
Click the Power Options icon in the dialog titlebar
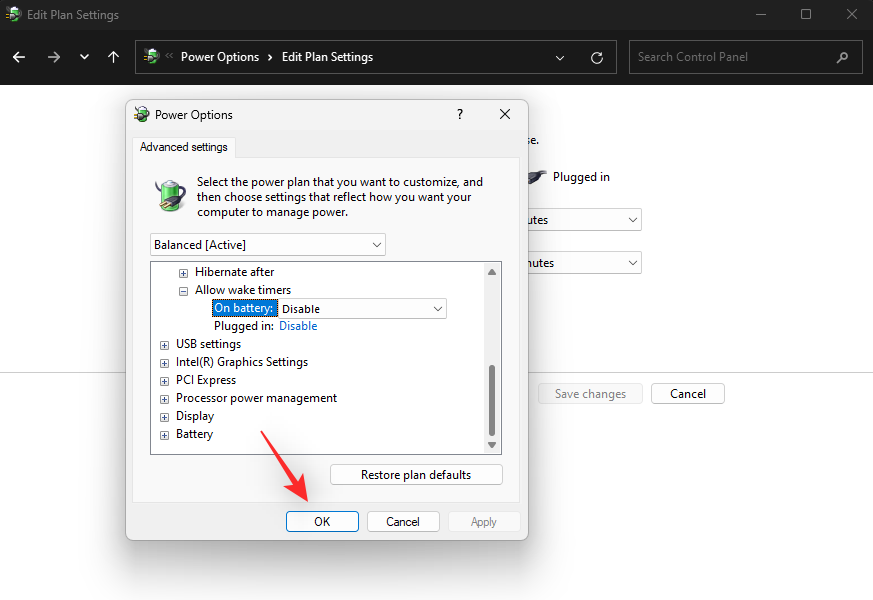tap(140, 114)
